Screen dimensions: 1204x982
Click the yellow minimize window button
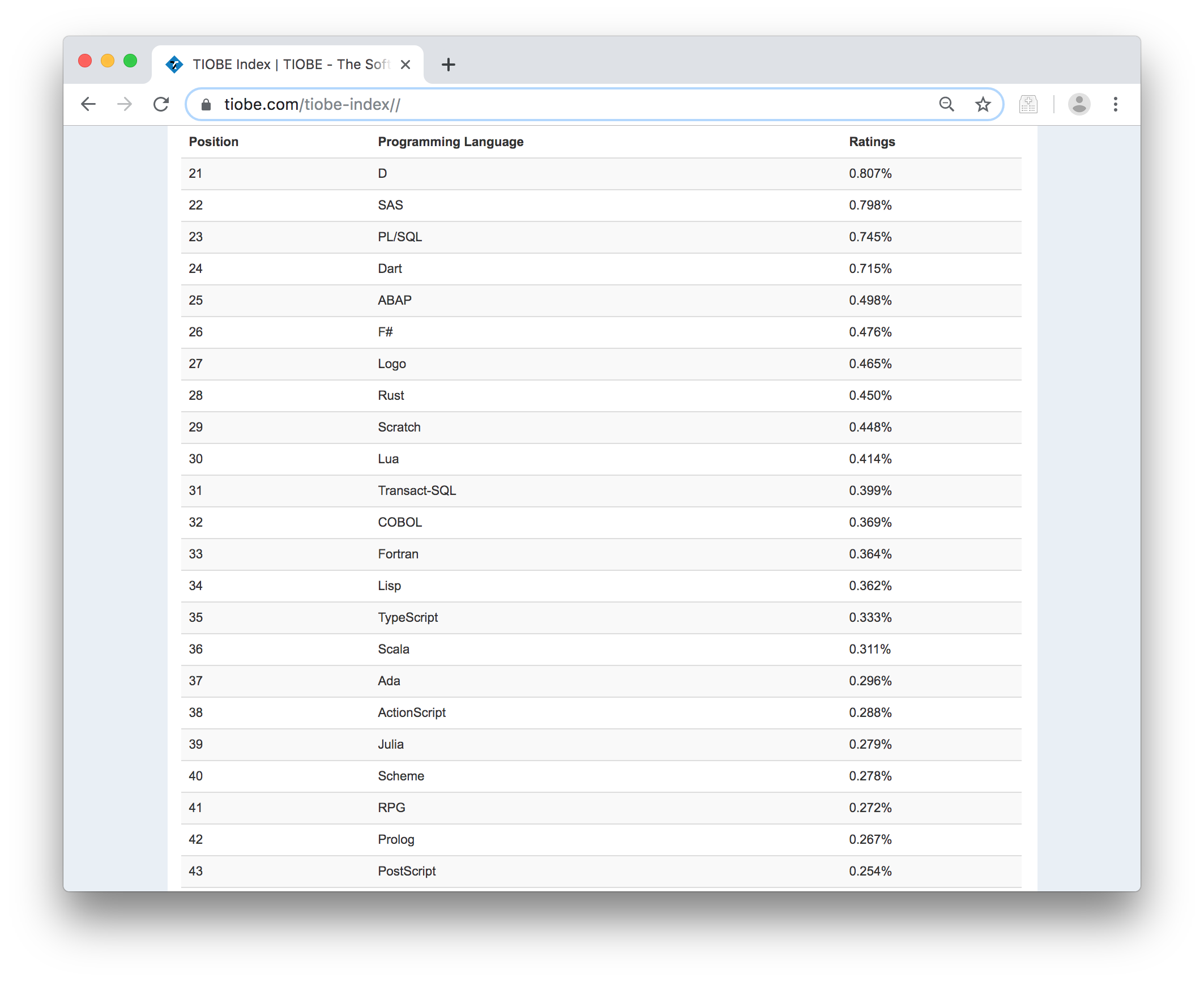click(108, 61)
